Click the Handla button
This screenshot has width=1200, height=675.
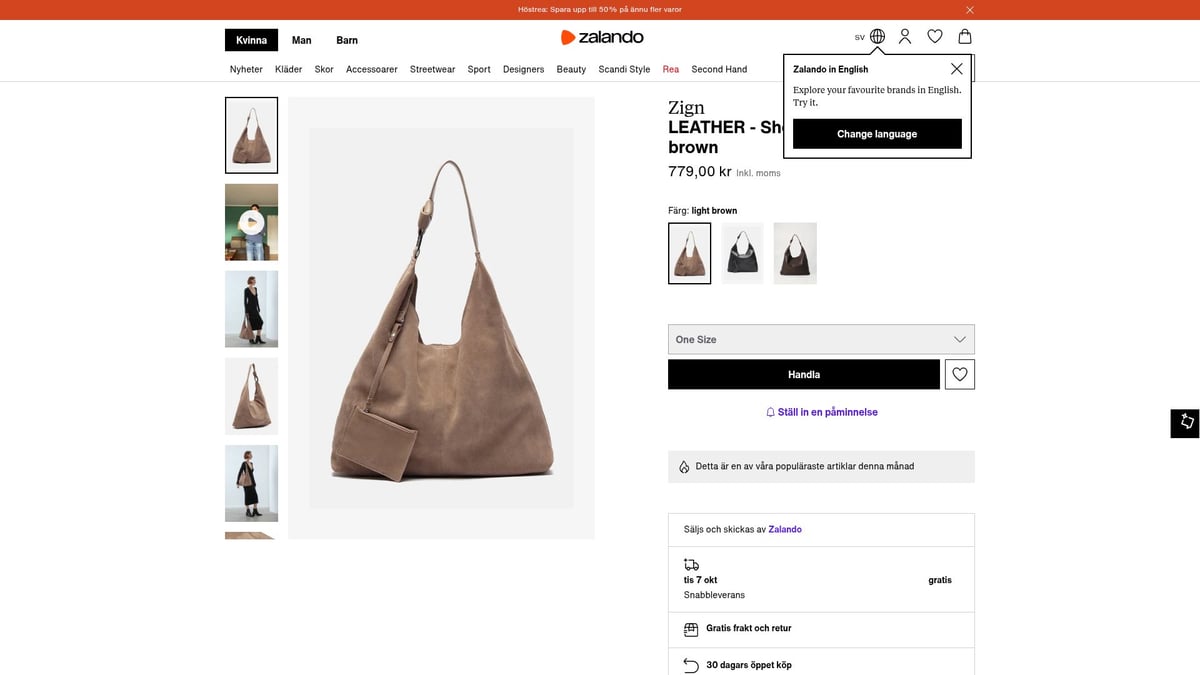point(804,374)
